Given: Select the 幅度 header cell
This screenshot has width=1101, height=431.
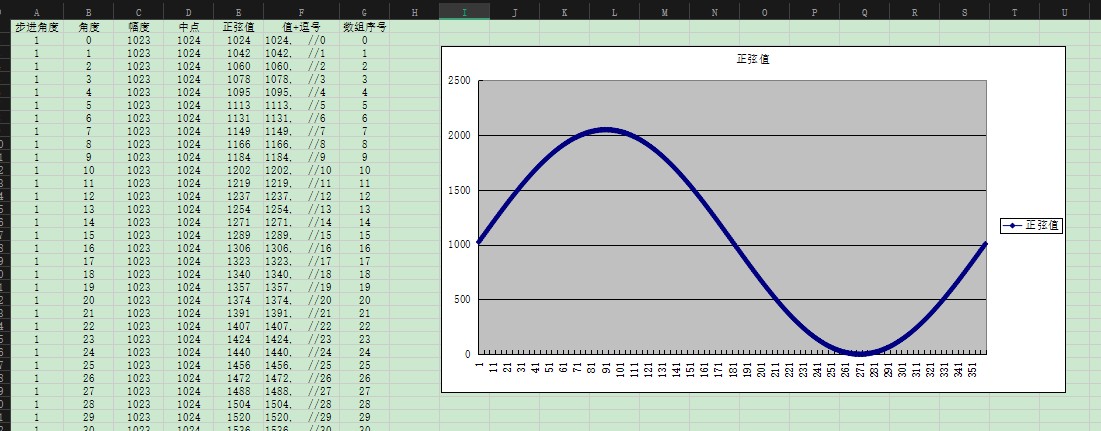Looking at the screenshot, I should coord(138,27).
